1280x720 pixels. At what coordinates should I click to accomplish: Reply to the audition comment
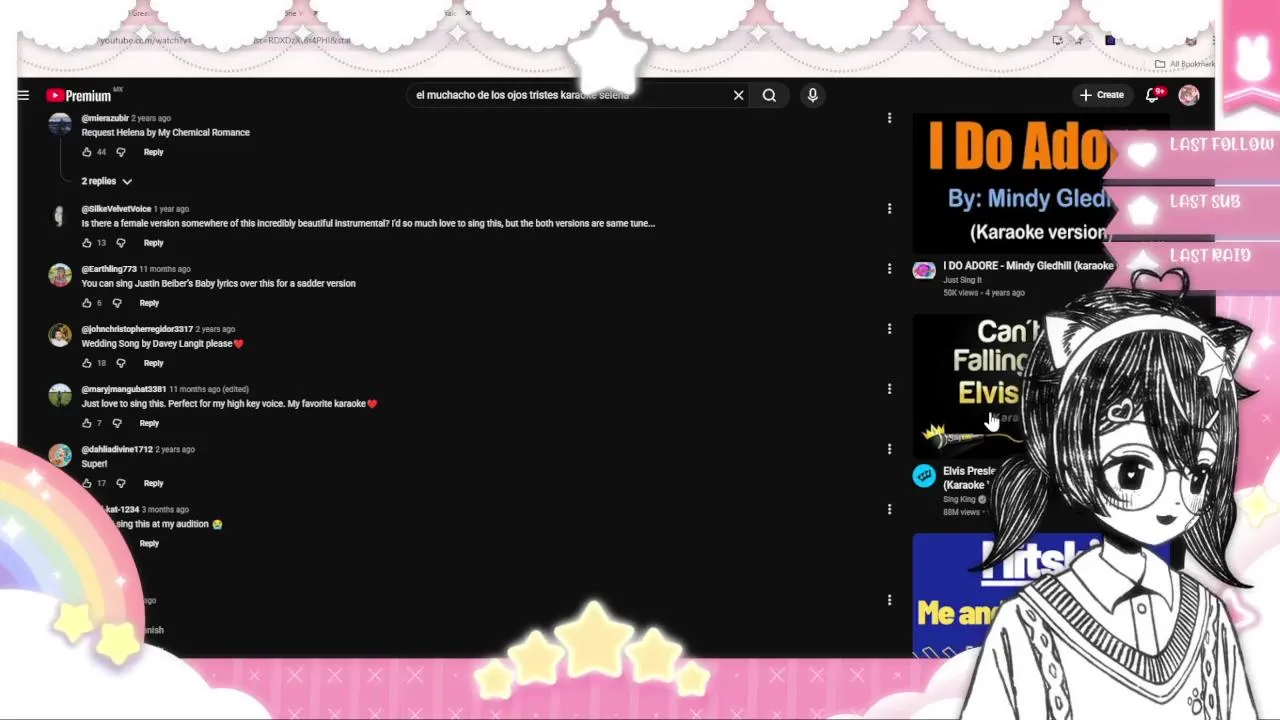(149, 543)
